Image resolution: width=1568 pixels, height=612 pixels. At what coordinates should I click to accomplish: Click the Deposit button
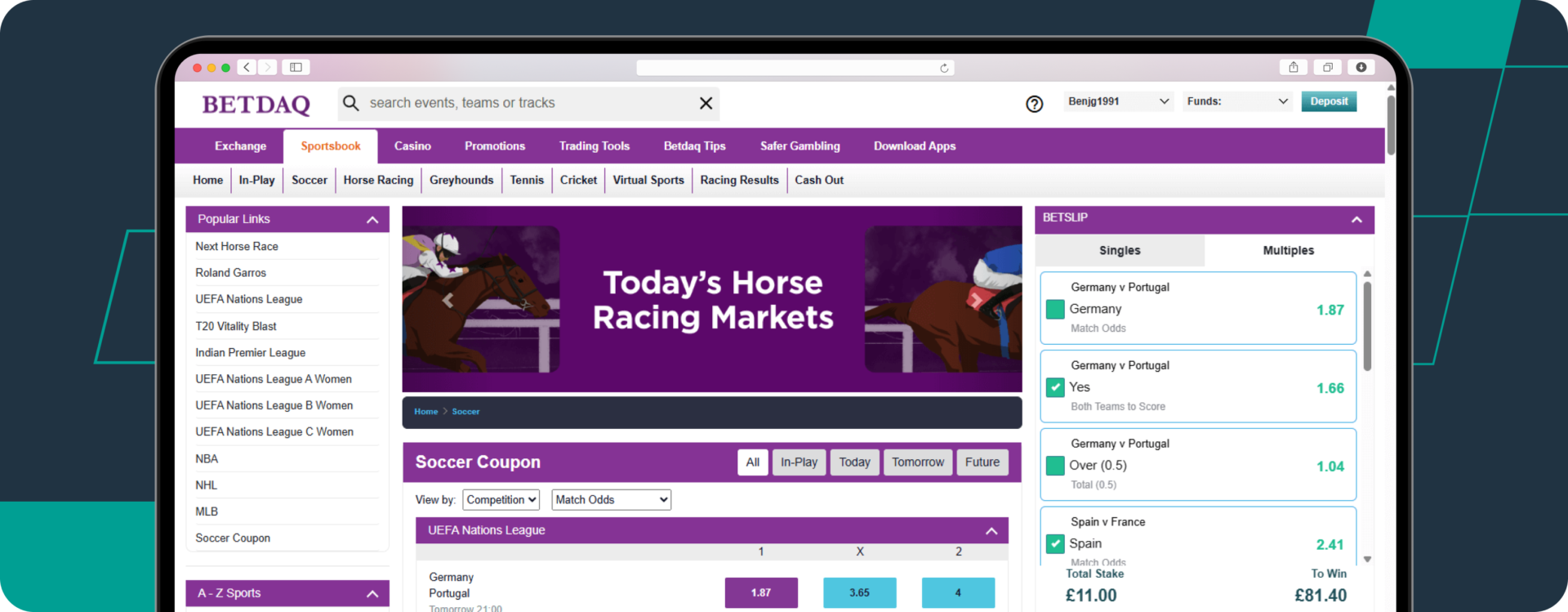pos(1329,101)
